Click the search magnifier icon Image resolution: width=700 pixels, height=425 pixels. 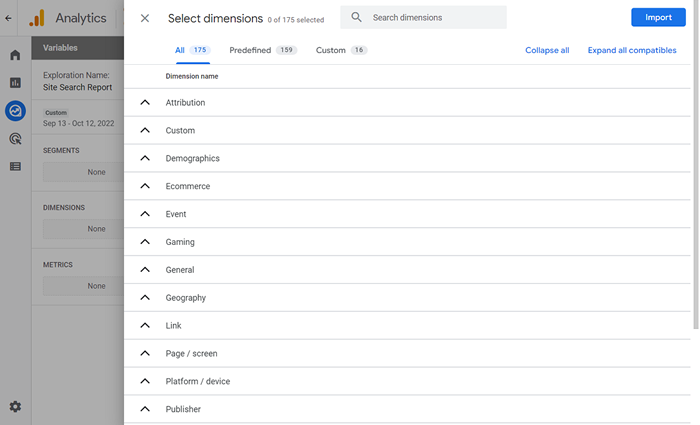tap(356, 17)
